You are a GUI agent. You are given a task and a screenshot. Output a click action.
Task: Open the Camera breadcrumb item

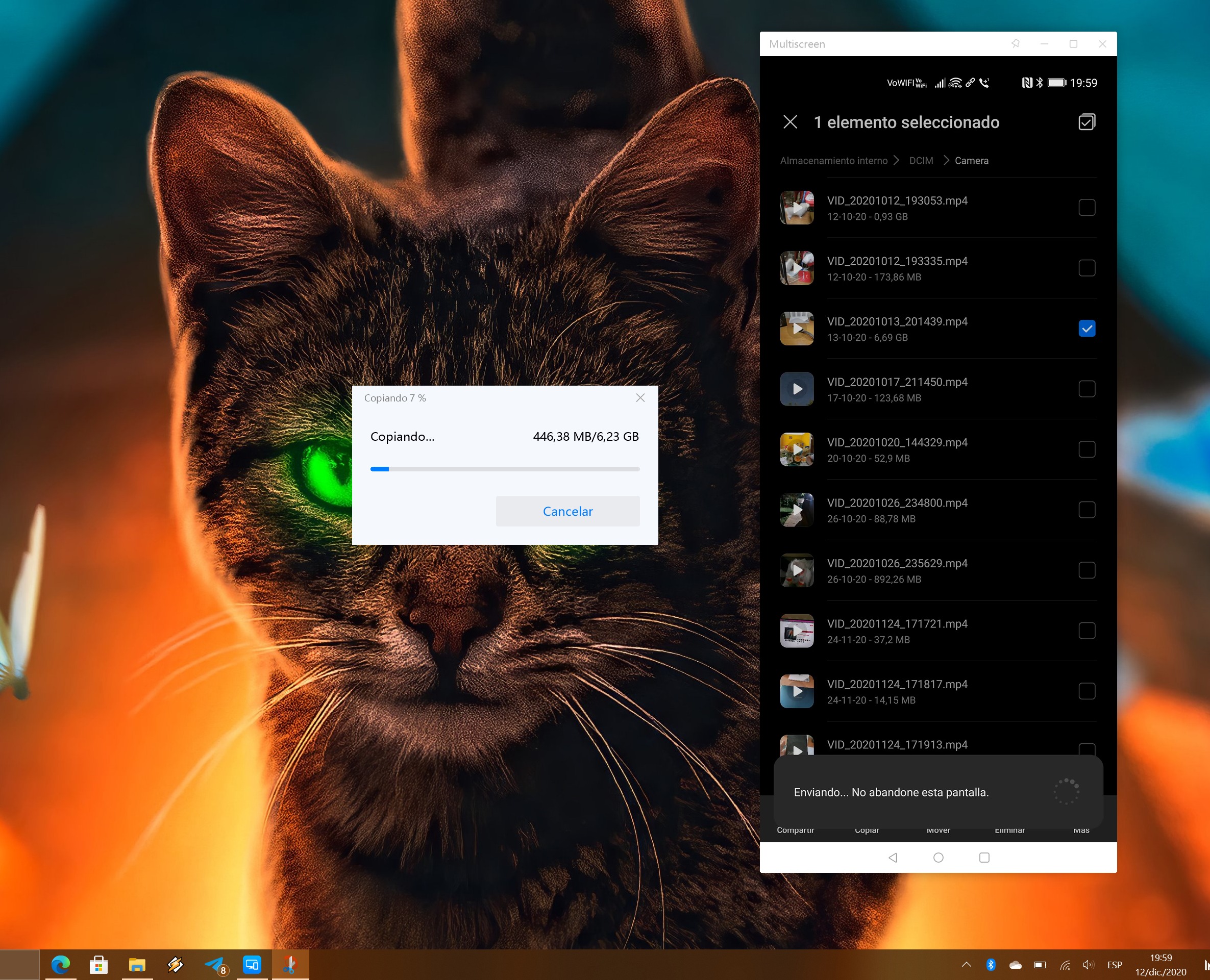point(971,161)
